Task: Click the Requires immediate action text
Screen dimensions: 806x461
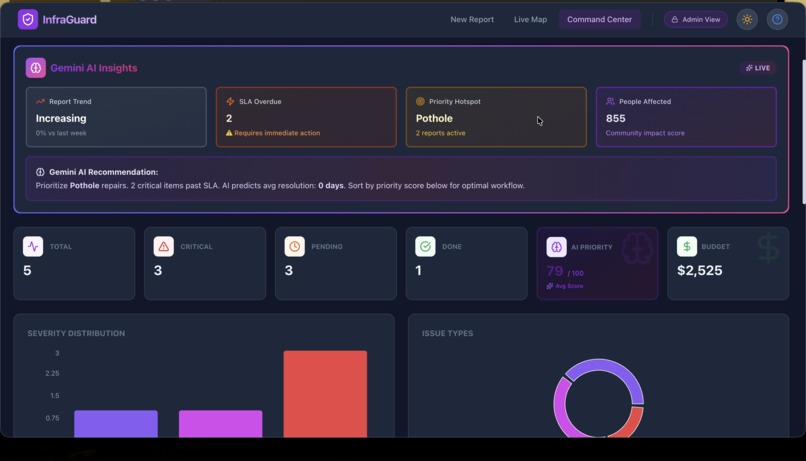Action: 277,133
